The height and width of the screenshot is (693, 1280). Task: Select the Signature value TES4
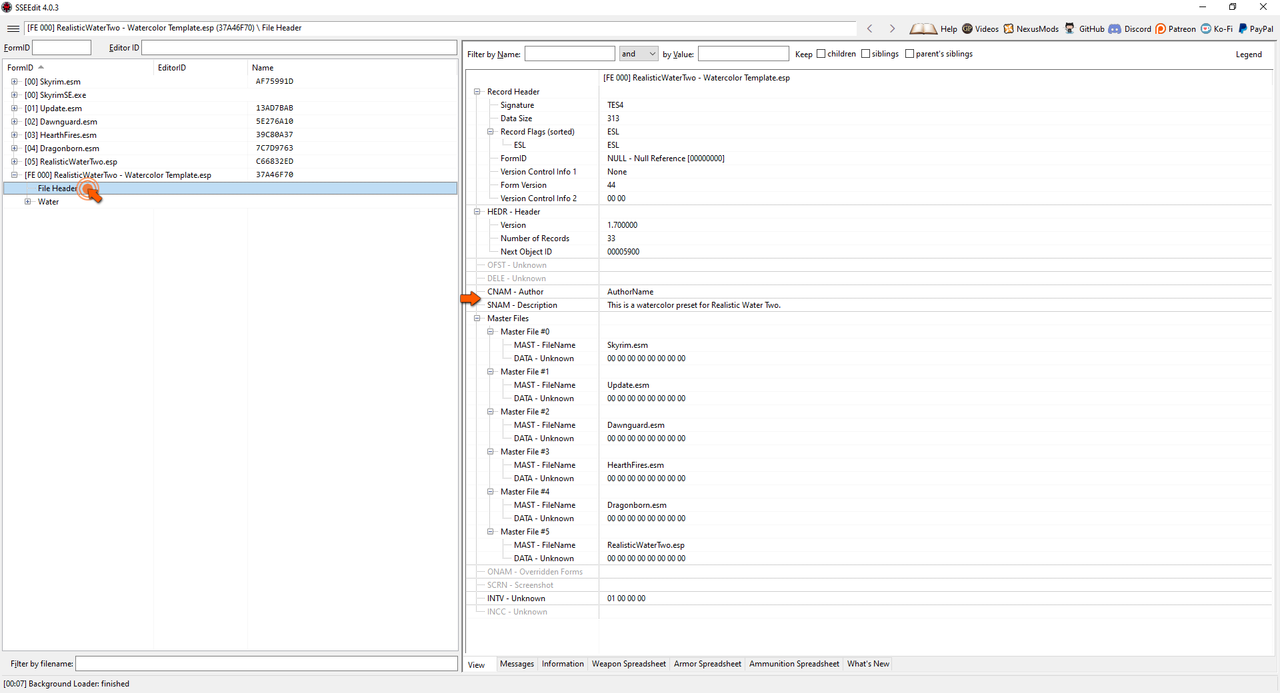[x=615, y=105]
